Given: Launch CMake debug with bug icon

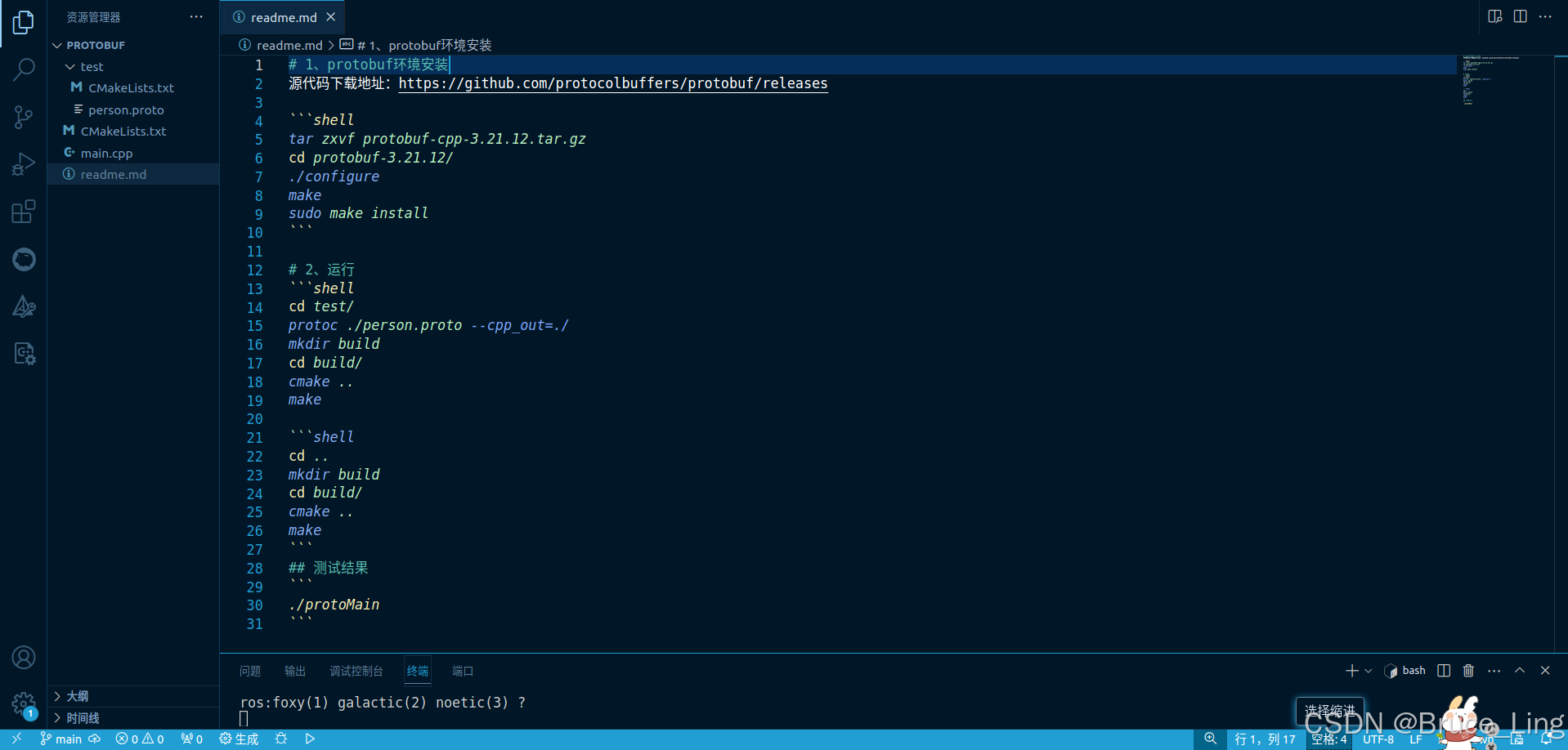Looking at the screenshot, I should coord(281,739).
